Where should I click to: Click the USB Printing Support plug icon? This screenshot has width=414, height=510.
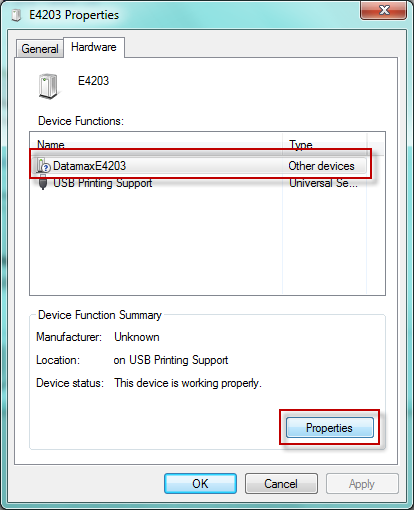(43, 182)
